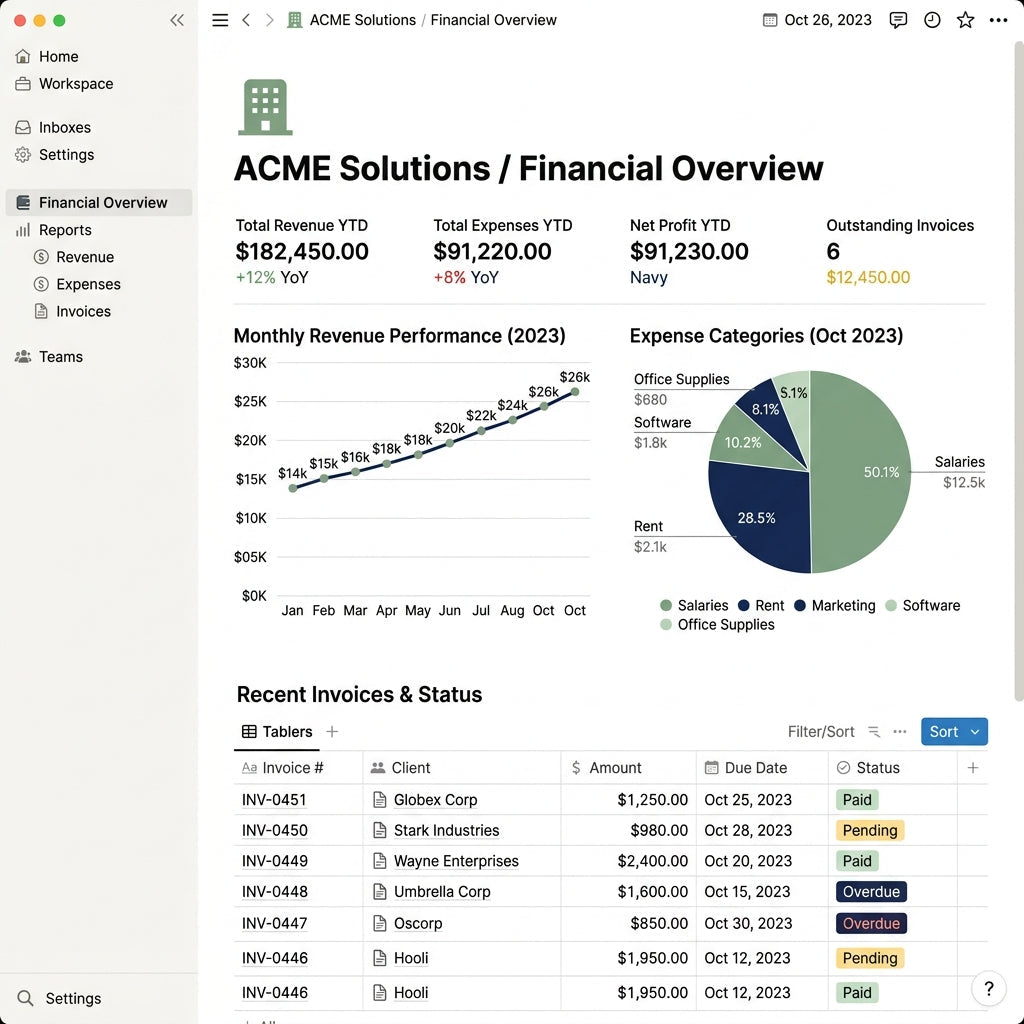
Task: Open the Stark Industries client page
Action: tap(446, 831)
